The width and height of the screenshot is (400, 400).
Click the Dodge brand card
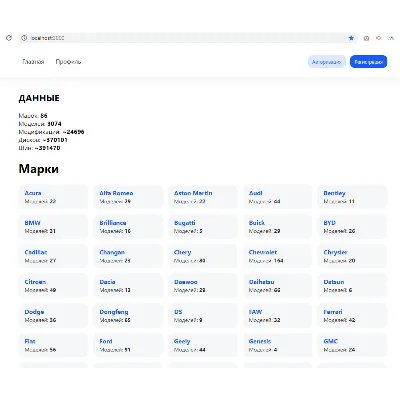tap(53, 316)
